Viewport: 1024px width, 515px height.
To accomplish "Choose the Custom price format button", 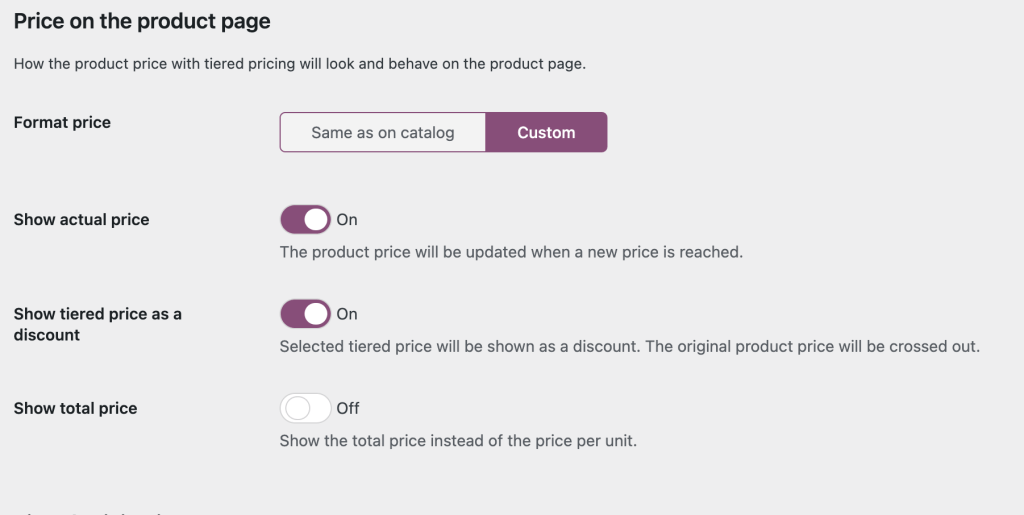I will [546, 132].
